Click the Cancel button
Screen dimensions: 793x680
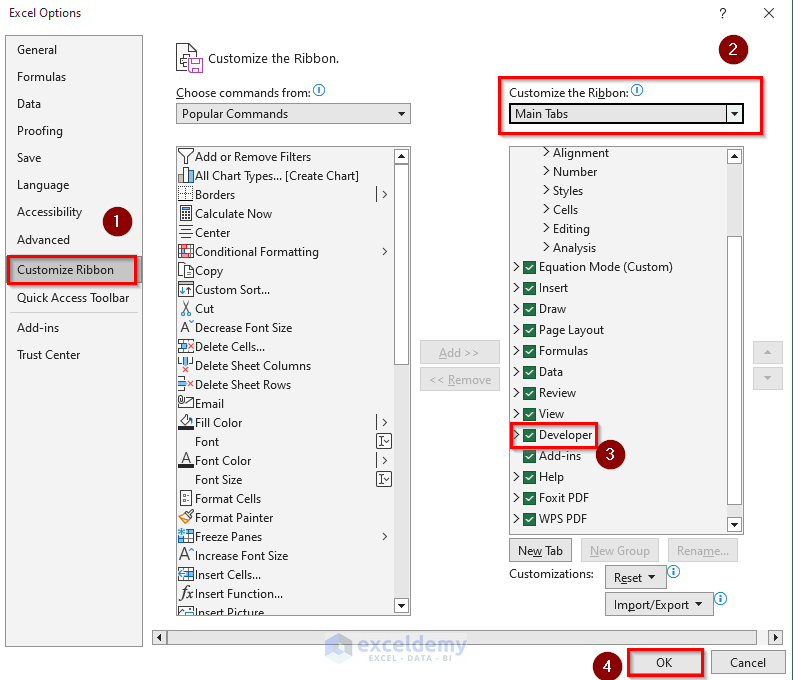pos(747,662)
